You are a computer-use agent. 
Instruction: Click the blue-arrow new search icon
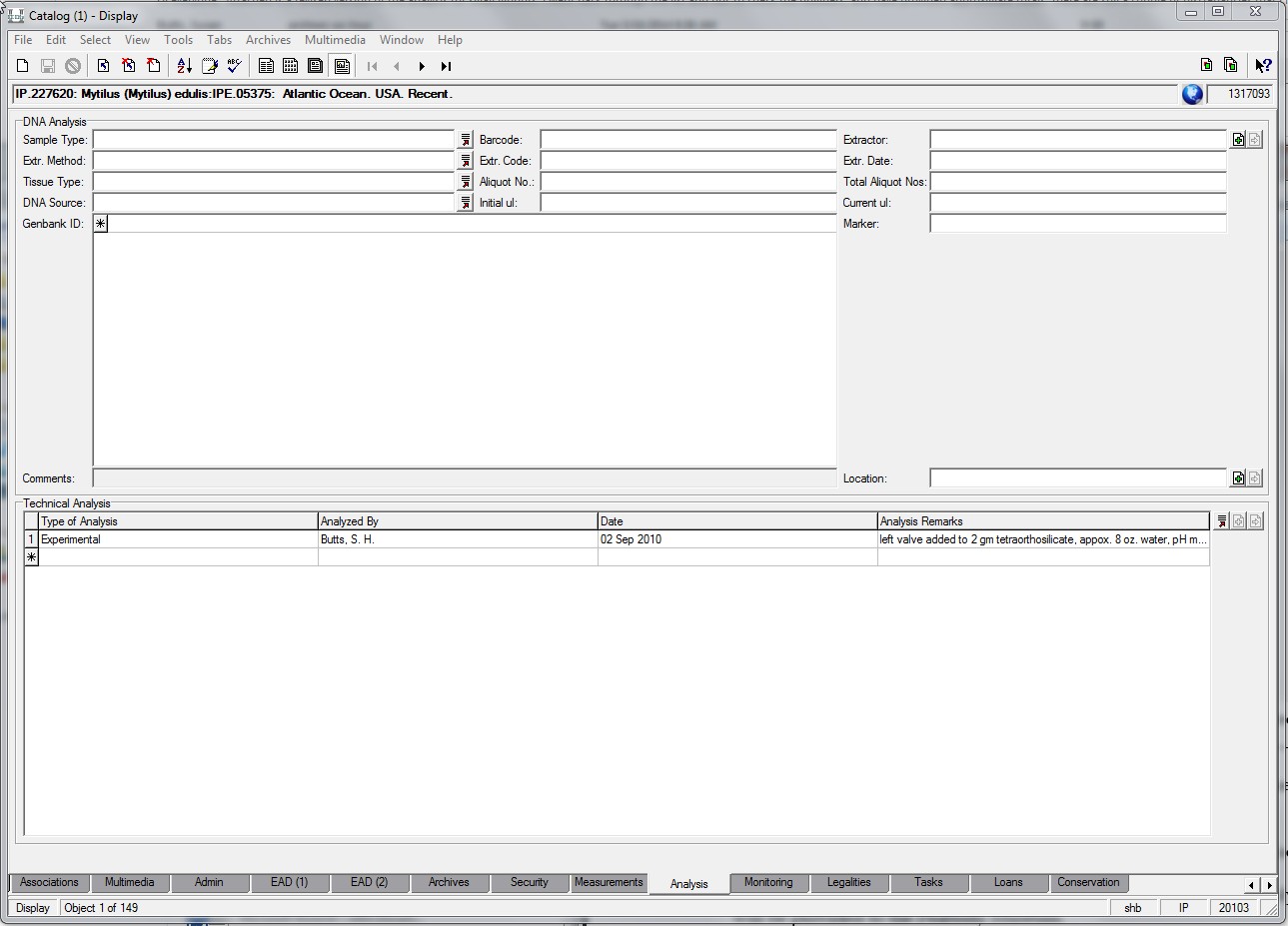point(104,66)
